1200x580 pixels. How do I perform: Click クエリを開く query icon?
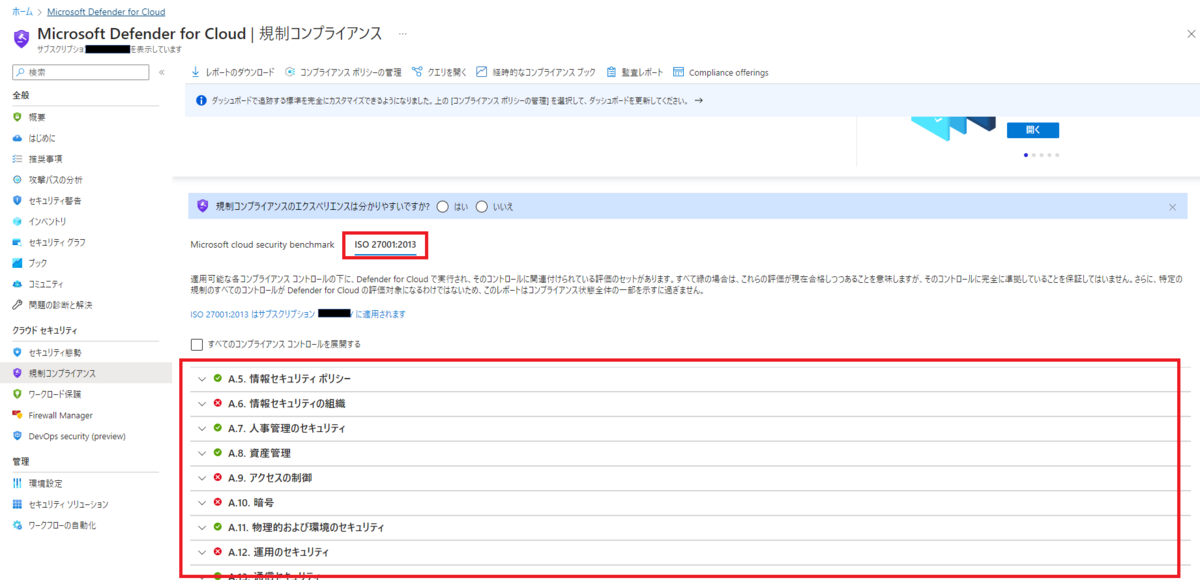pos(417,72)
